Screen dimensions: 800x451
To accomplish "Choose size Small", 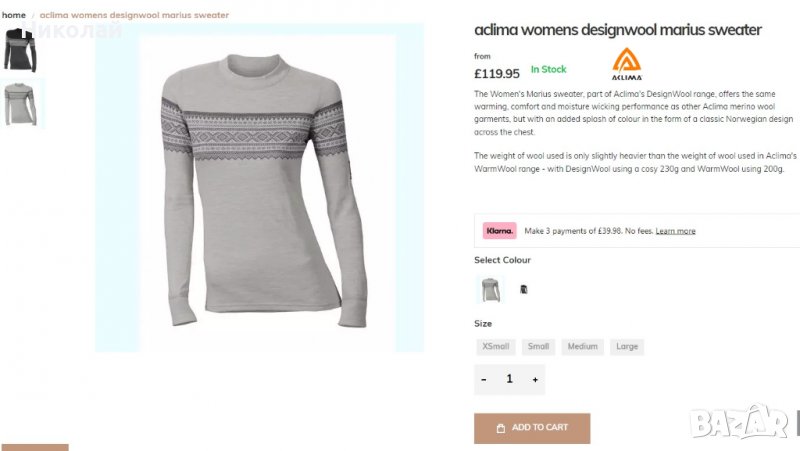I will pyautogui.click(x=539, y=347).
